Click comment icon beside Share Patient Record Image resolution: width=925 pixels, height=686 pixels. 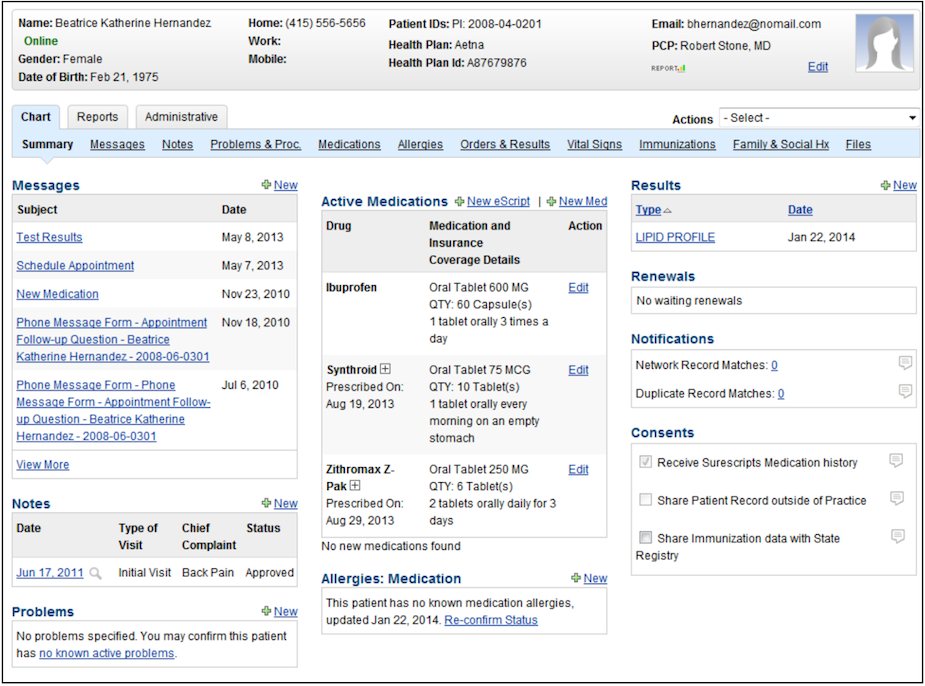(x=896, y=498)
